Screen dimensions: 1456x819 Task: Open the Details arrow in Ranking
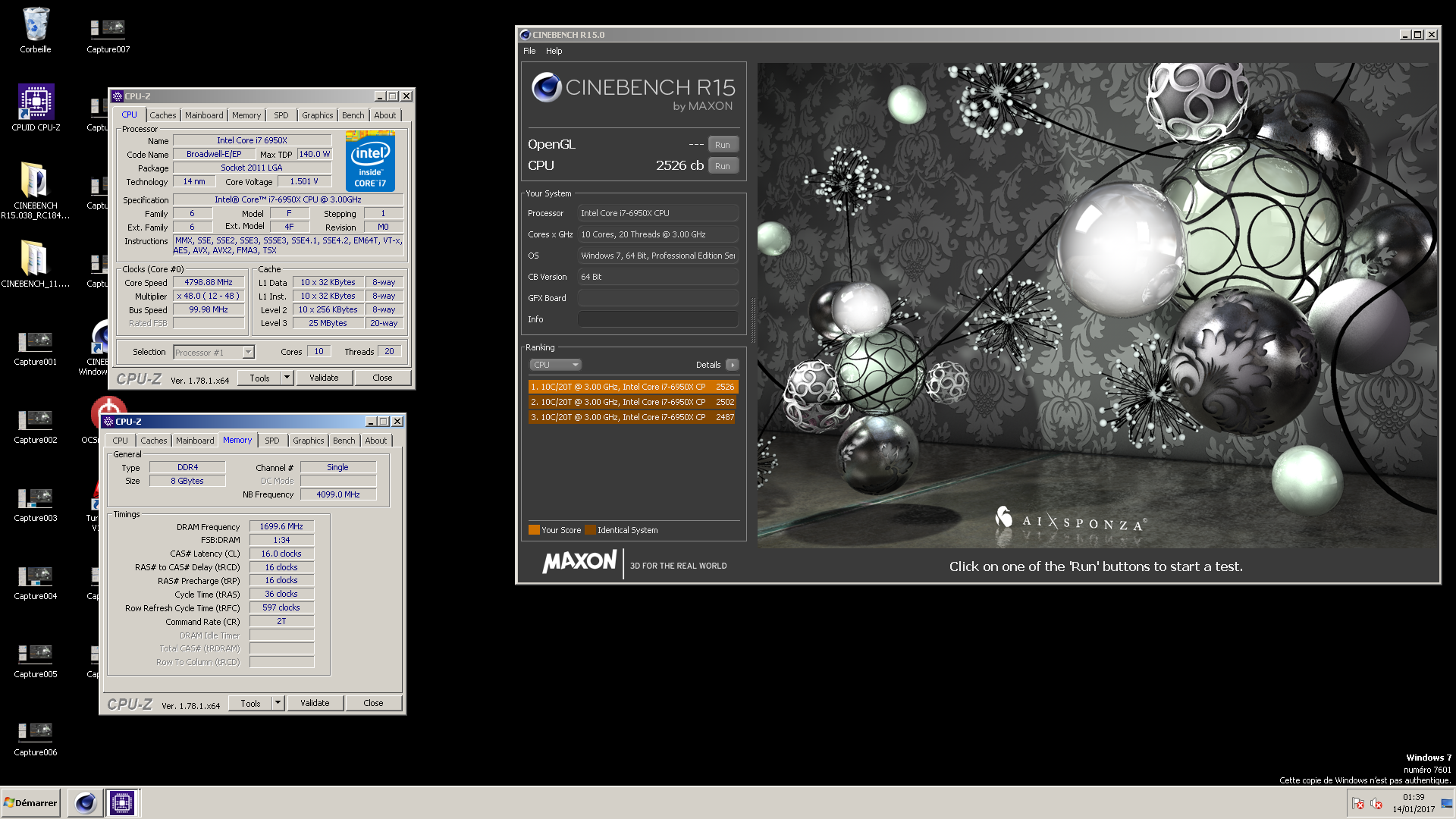click(732, 365)
